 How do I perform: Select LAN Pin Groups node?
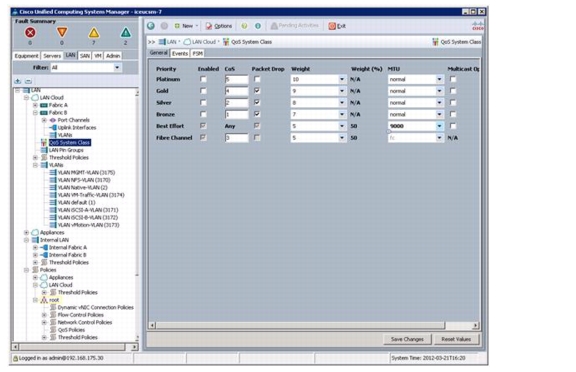click(66, 150)
